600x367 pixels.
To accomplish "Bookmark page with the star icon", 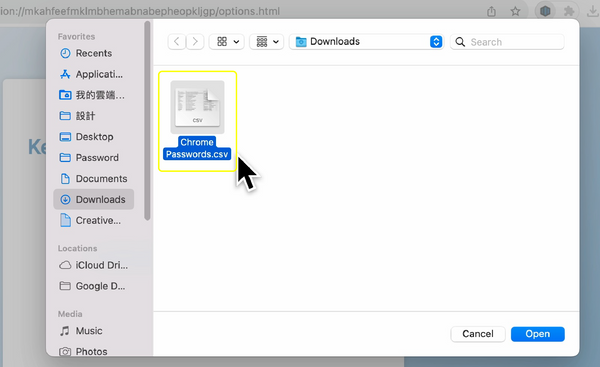I will (515, 11).
